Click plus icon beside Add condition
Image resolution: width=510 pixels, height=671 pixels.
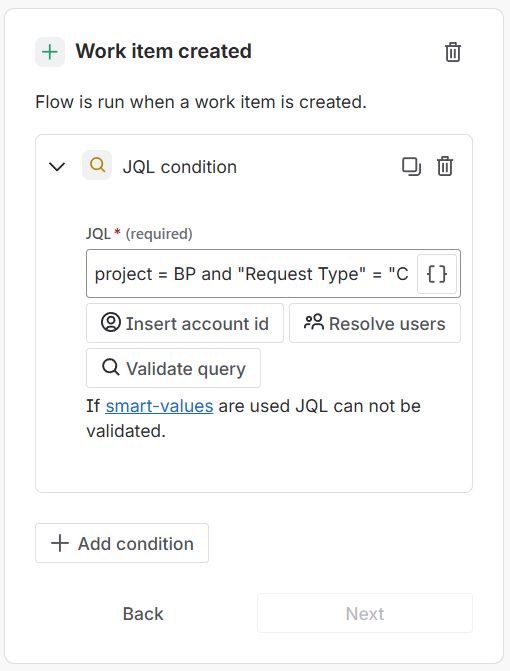coord(60,543)
